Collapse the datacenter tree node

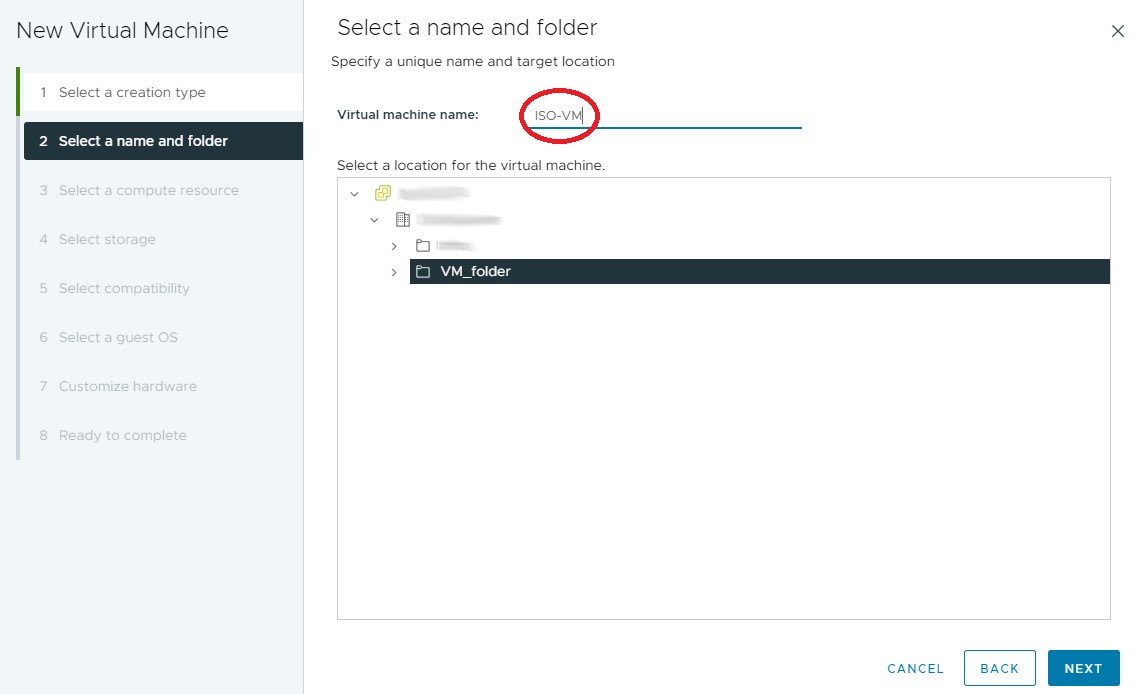(x=374, y=220)
